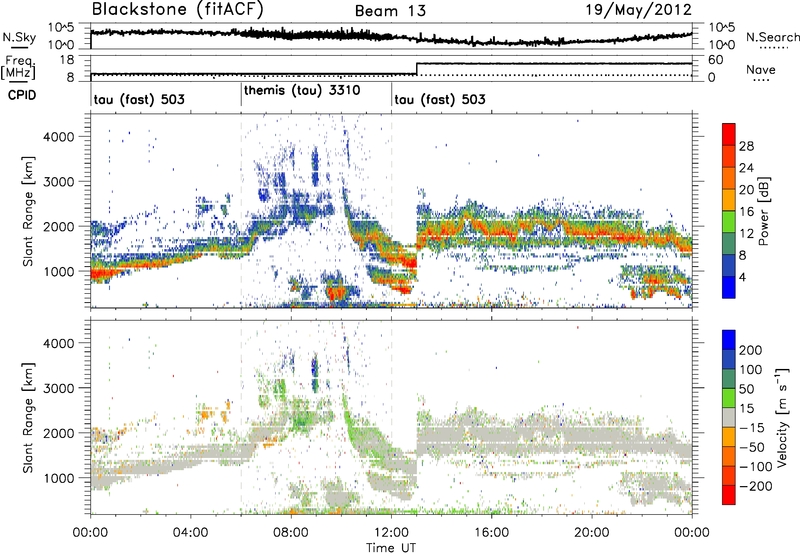Click the date "19/May/2012"
Screen dimensions: 800x554
[x=638, y=10]
